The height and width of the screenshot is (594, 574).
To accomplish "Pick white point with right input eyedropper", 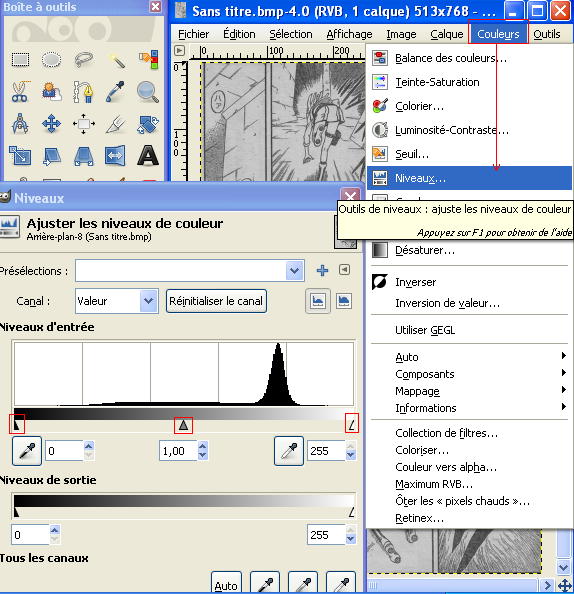I will tap(289, 451).
